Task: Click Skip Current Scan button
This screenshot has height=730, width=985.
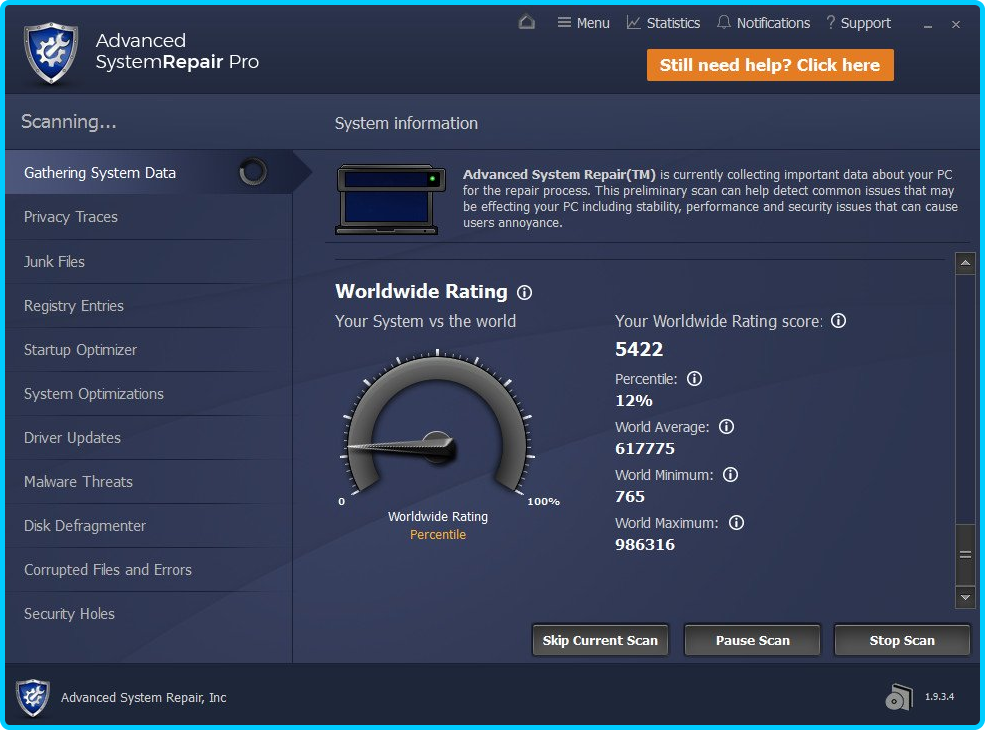Action: (x=600, y=640)
